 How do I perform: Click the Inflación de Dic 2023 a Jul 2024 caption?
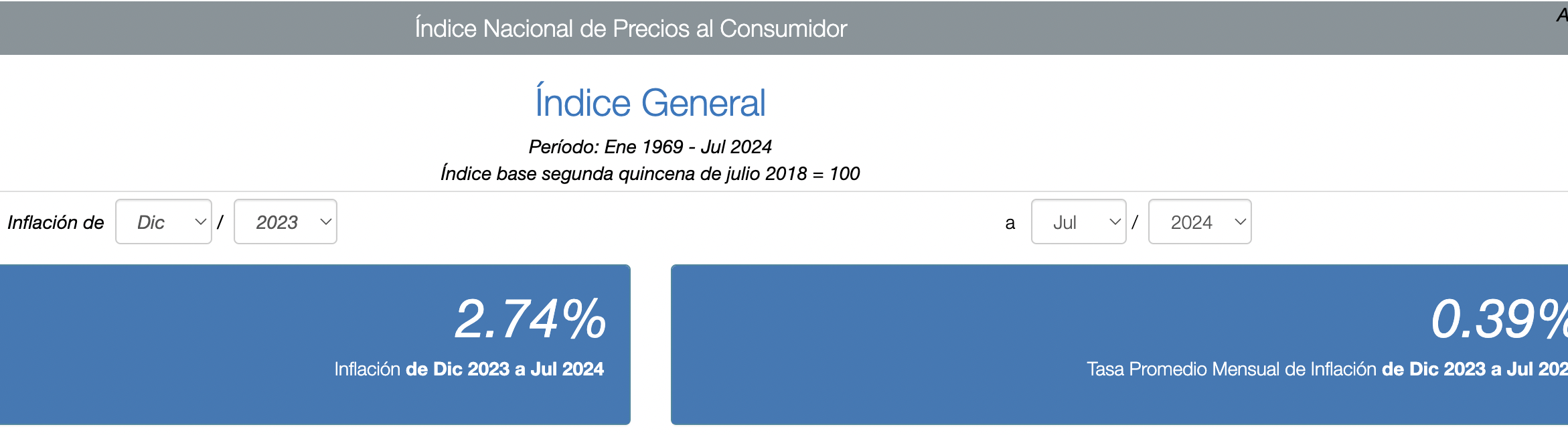click(x=469, y=369)
